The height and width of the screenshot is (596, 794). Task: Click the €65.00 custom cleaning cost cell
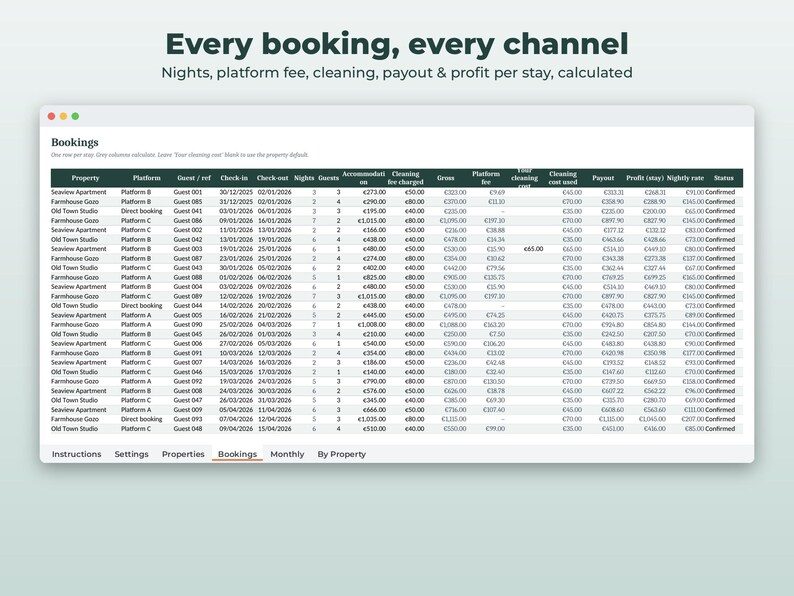pyautogui.click(x=534, y=249)
